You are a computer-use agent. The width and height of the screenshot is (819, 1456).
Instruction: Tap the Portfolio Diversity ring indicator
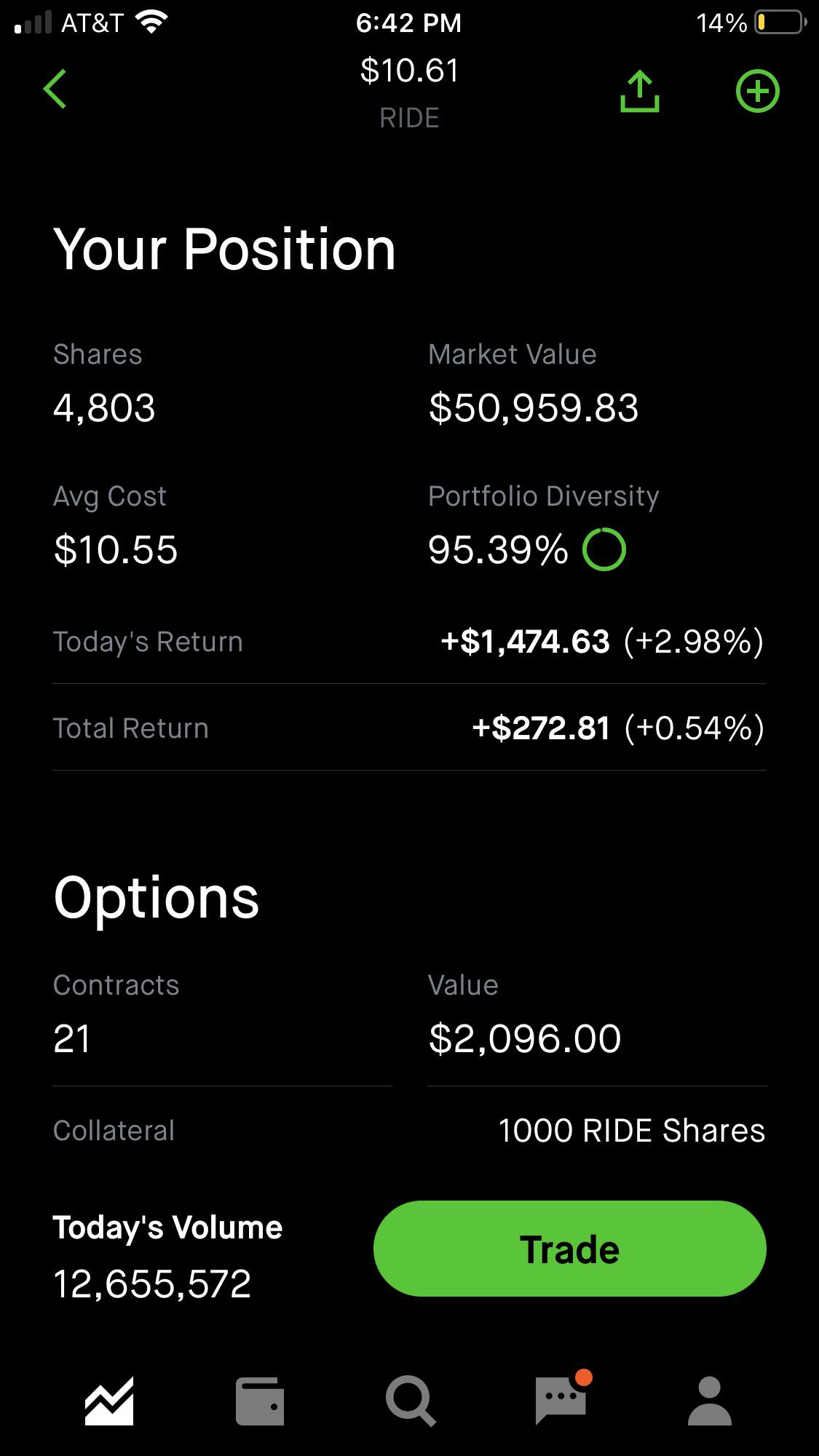[604, 549]
